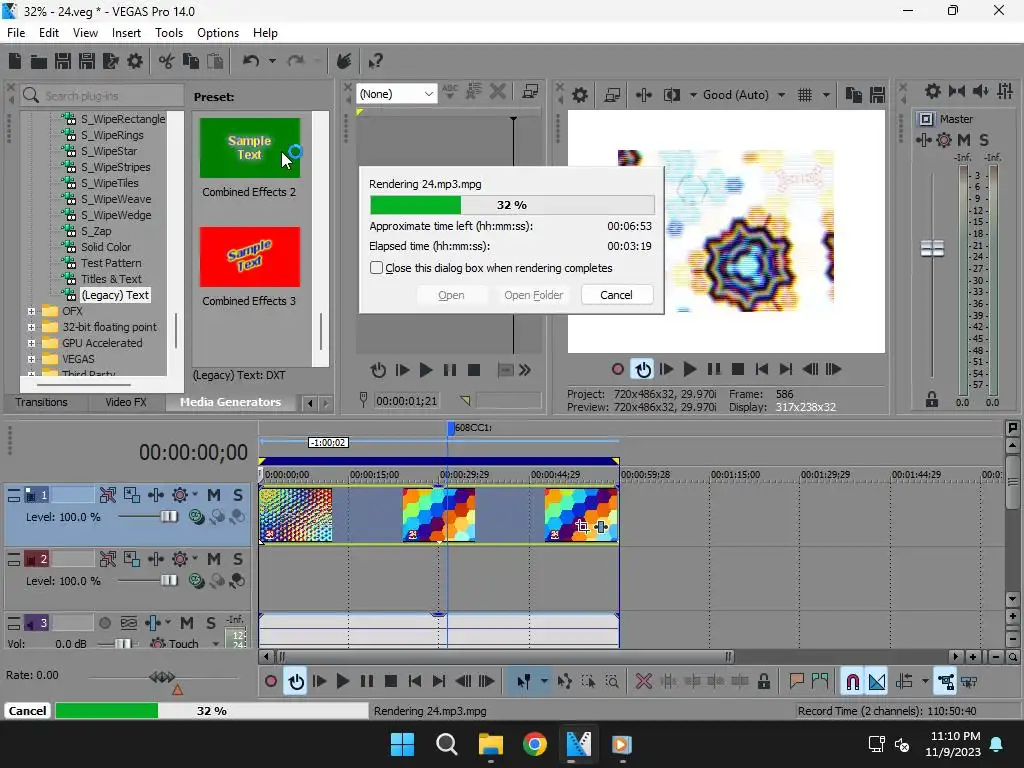Expand GPU Accelerated folder
Image resolution: width=1024 pixels, height=768 pixels.
tap(31, 343)
